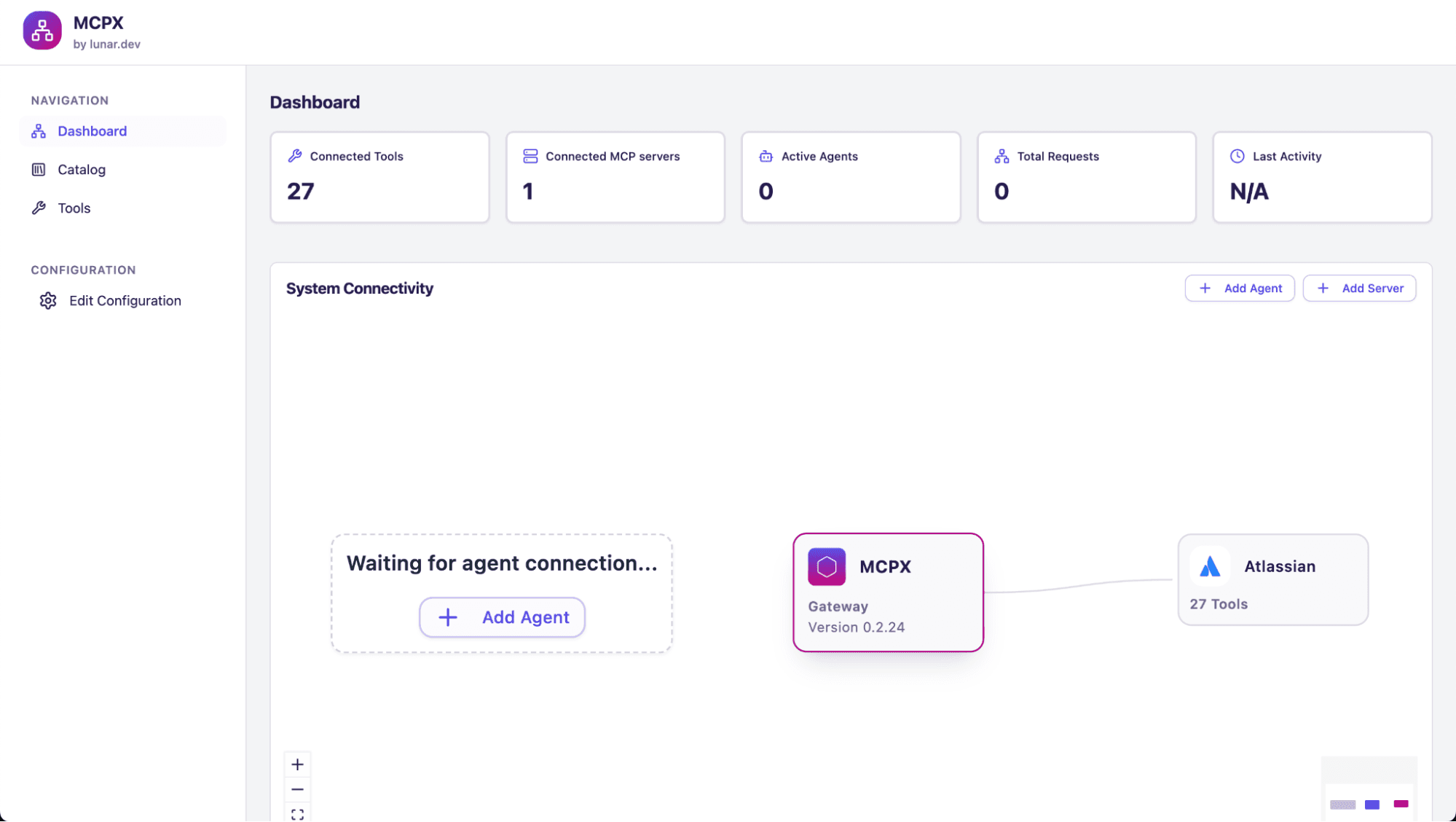Click the fit view icon
This screenshot has height=822, width=1456.
[297, 814]
